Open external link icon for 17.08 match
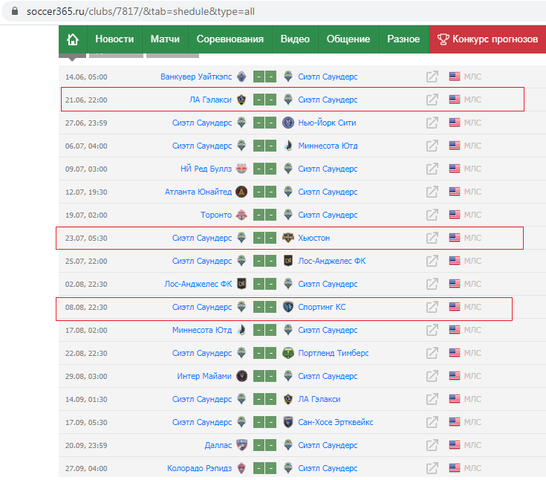Viewport: 546px width, 480px height. pos(432,330)
